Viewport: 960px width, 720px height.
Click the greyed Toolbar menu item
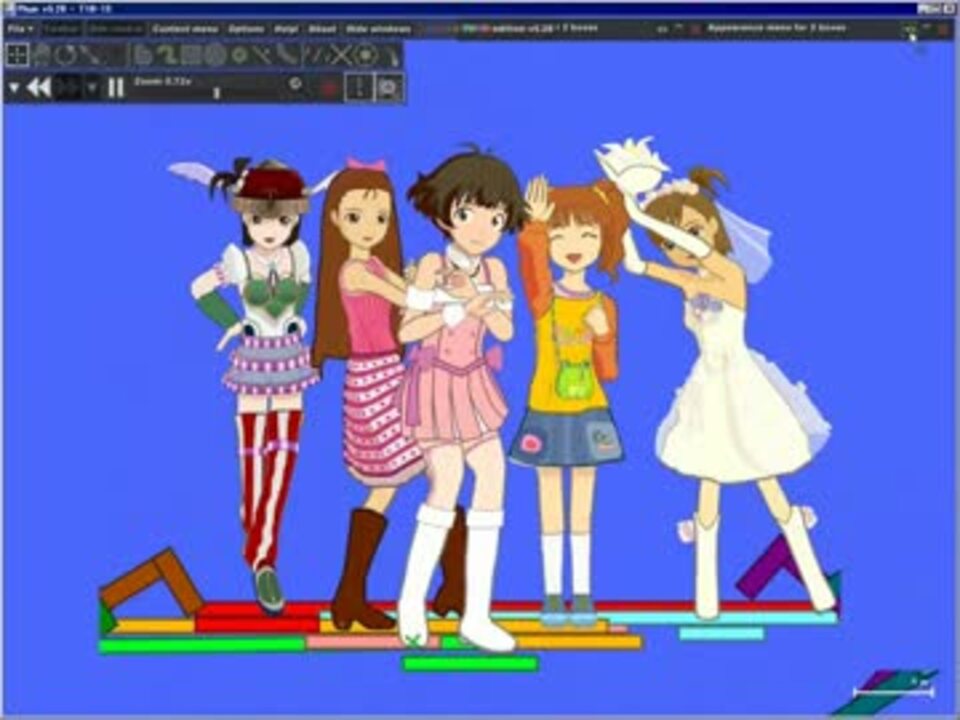(61, 29)
